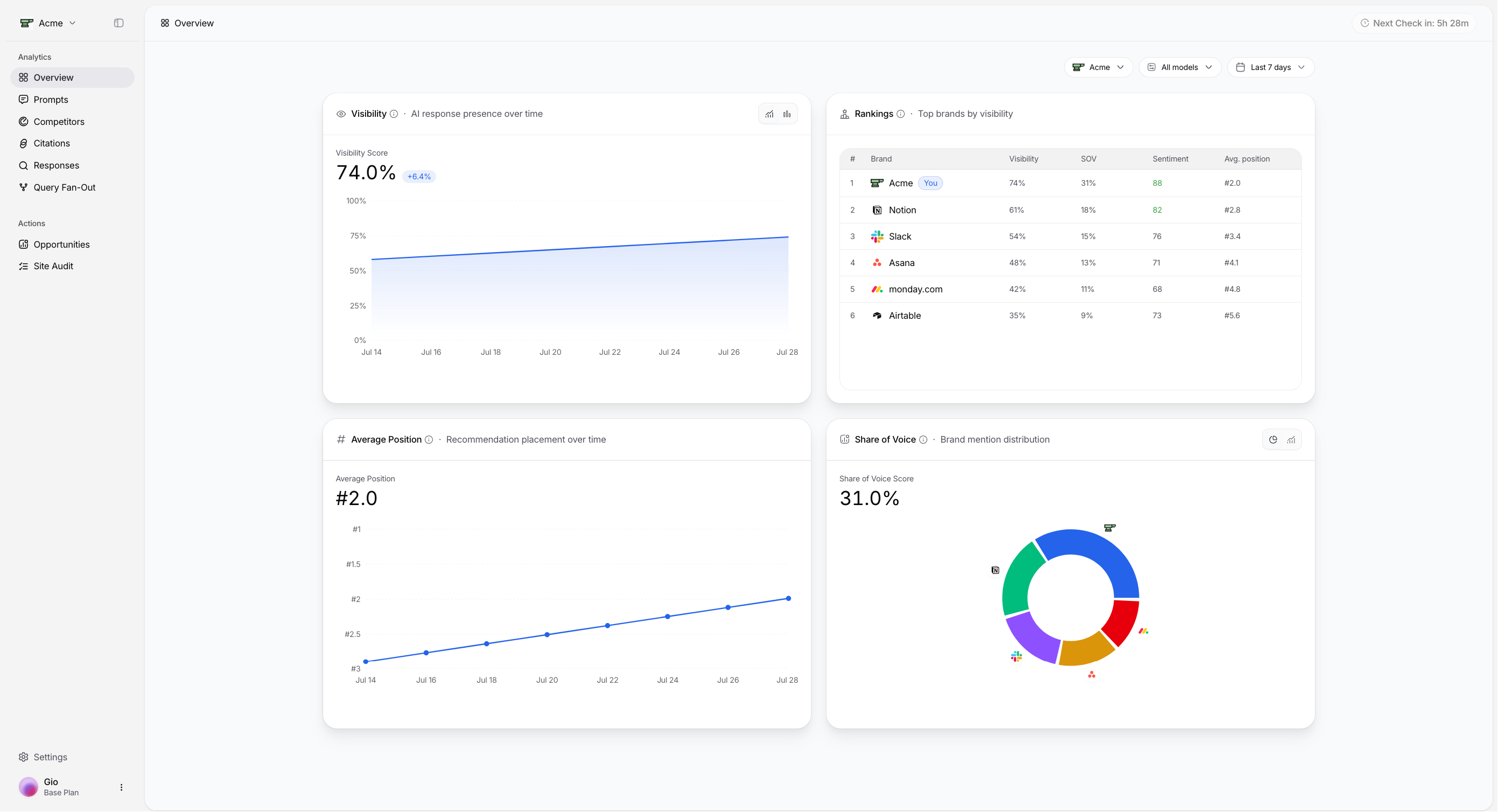
Task: Click the Next Check in: 5h 28m button
Action: pyautogui.click(x=1413, y=23)
